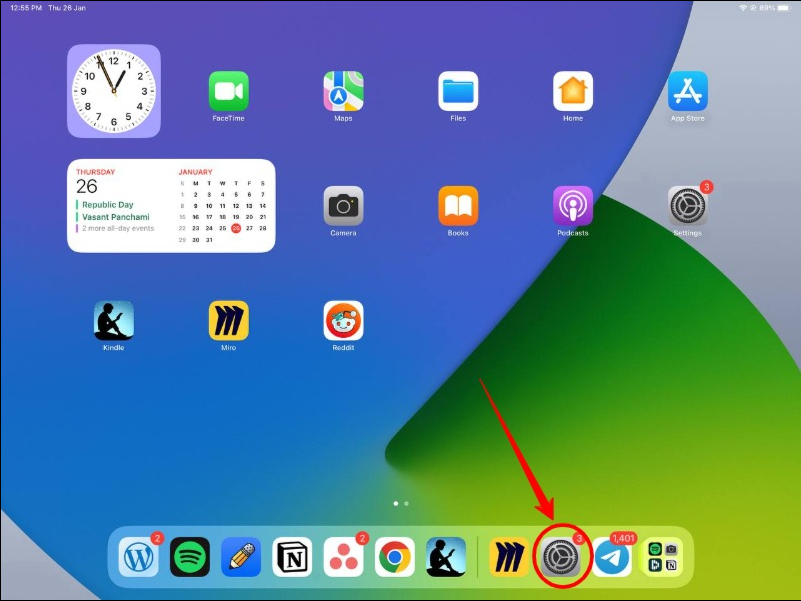Tap the "2 more all-day events" text
This screenshot has height=601, width=801.
pyautogui.click(x=117, y=228)
